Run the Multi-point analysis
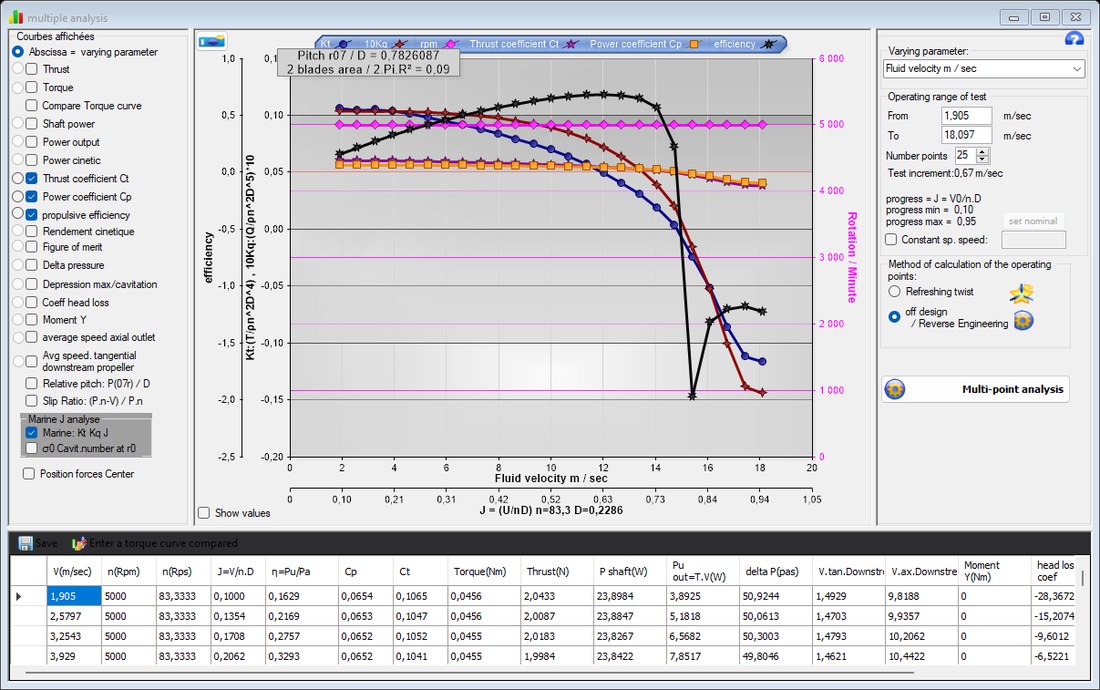This screenshot has height=690, width=1100. [x=976, y=389]
